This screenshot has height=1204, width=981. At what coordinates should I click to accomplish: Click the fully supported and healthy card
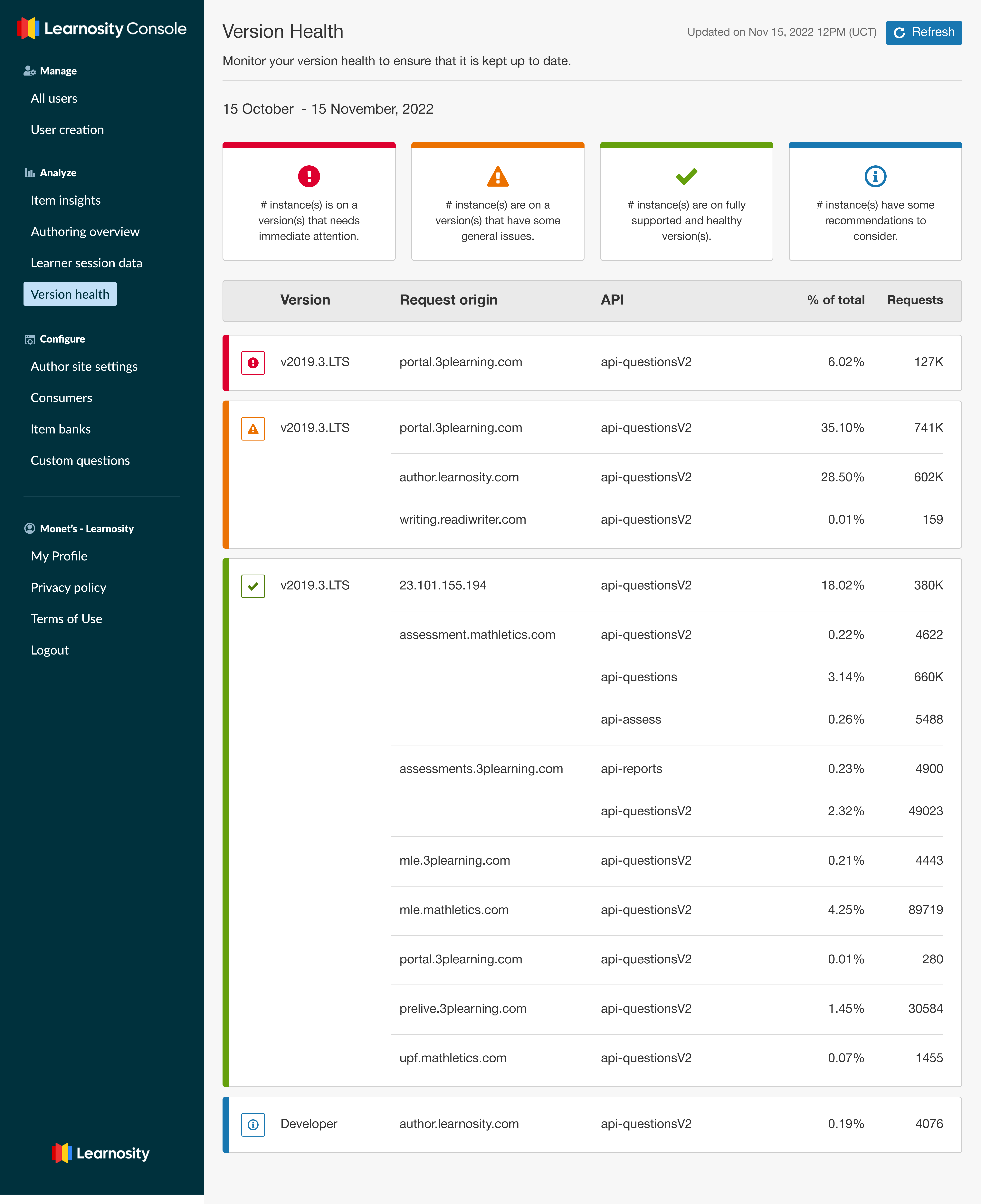tap(687, 201)
